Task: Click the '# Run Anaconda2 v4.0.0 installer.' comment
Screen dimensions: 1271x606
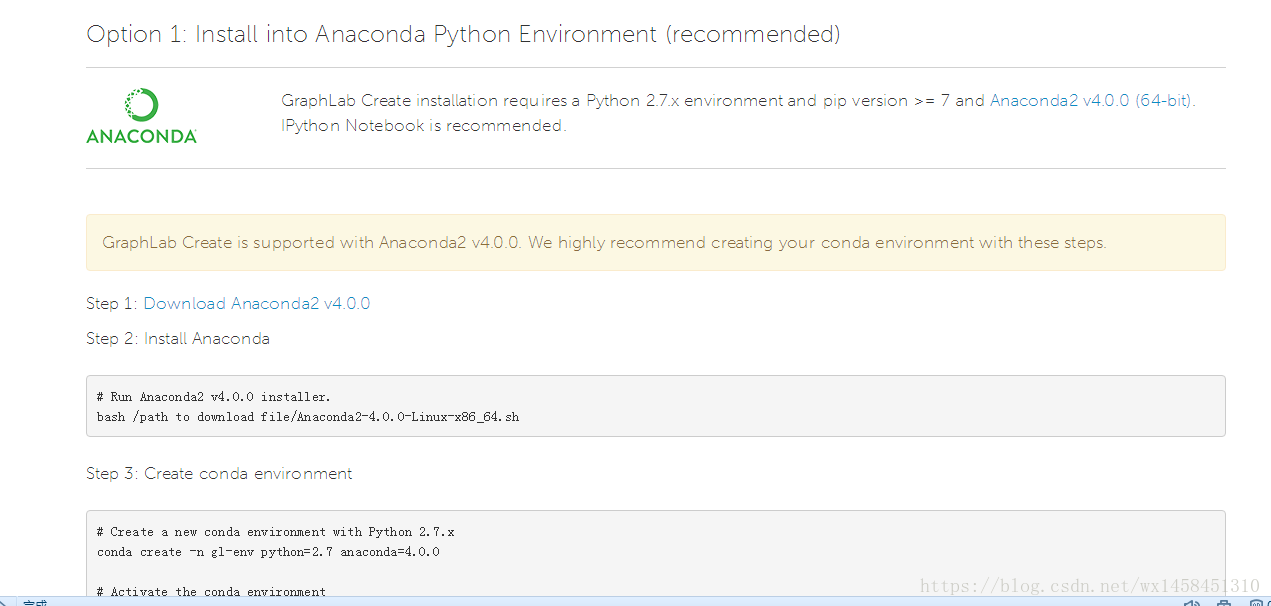Action: click(214, 397)
